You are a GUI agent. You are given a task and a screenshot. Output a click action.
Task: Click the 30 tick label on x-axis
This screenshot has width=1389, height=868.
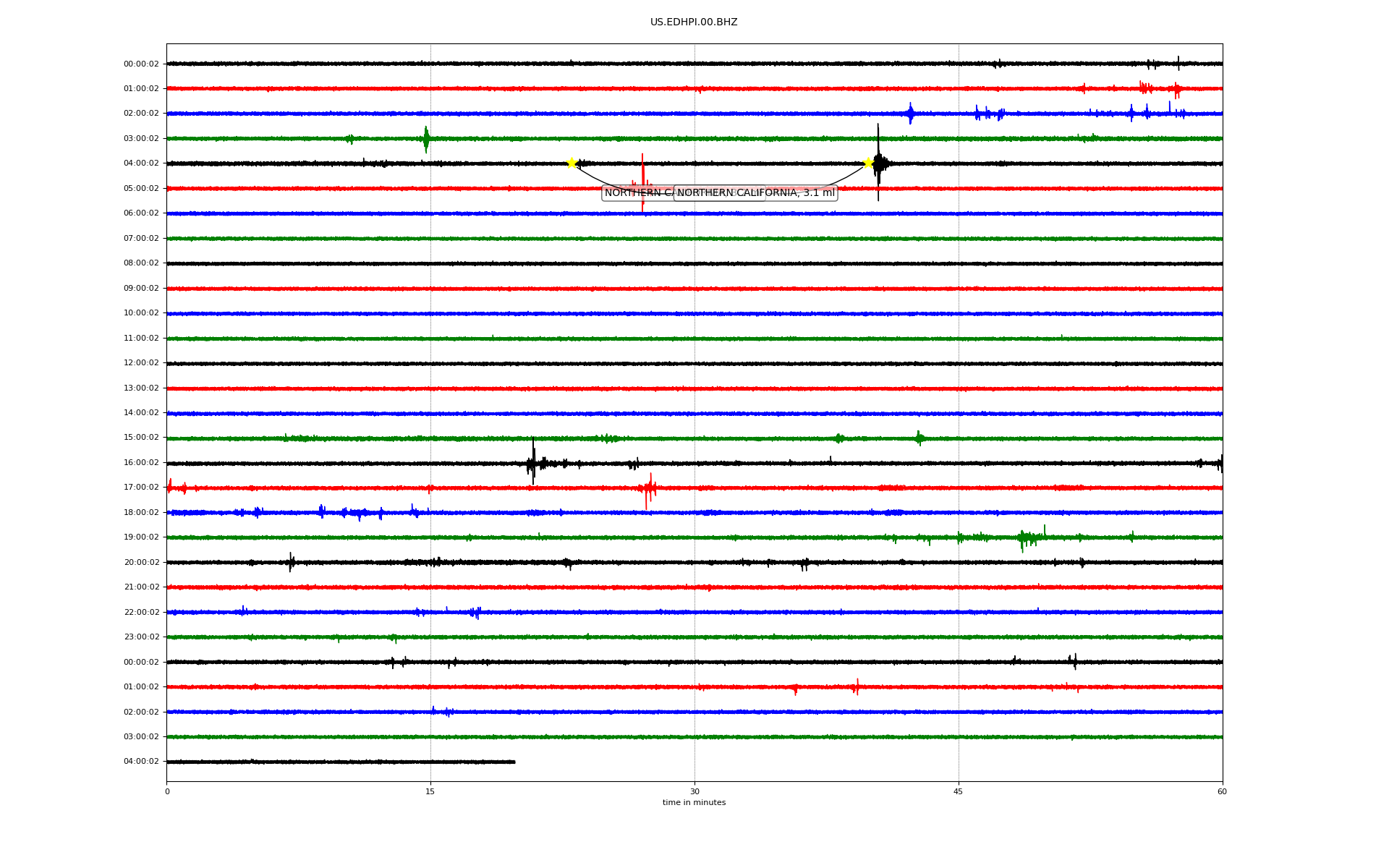tap(694, 791)
